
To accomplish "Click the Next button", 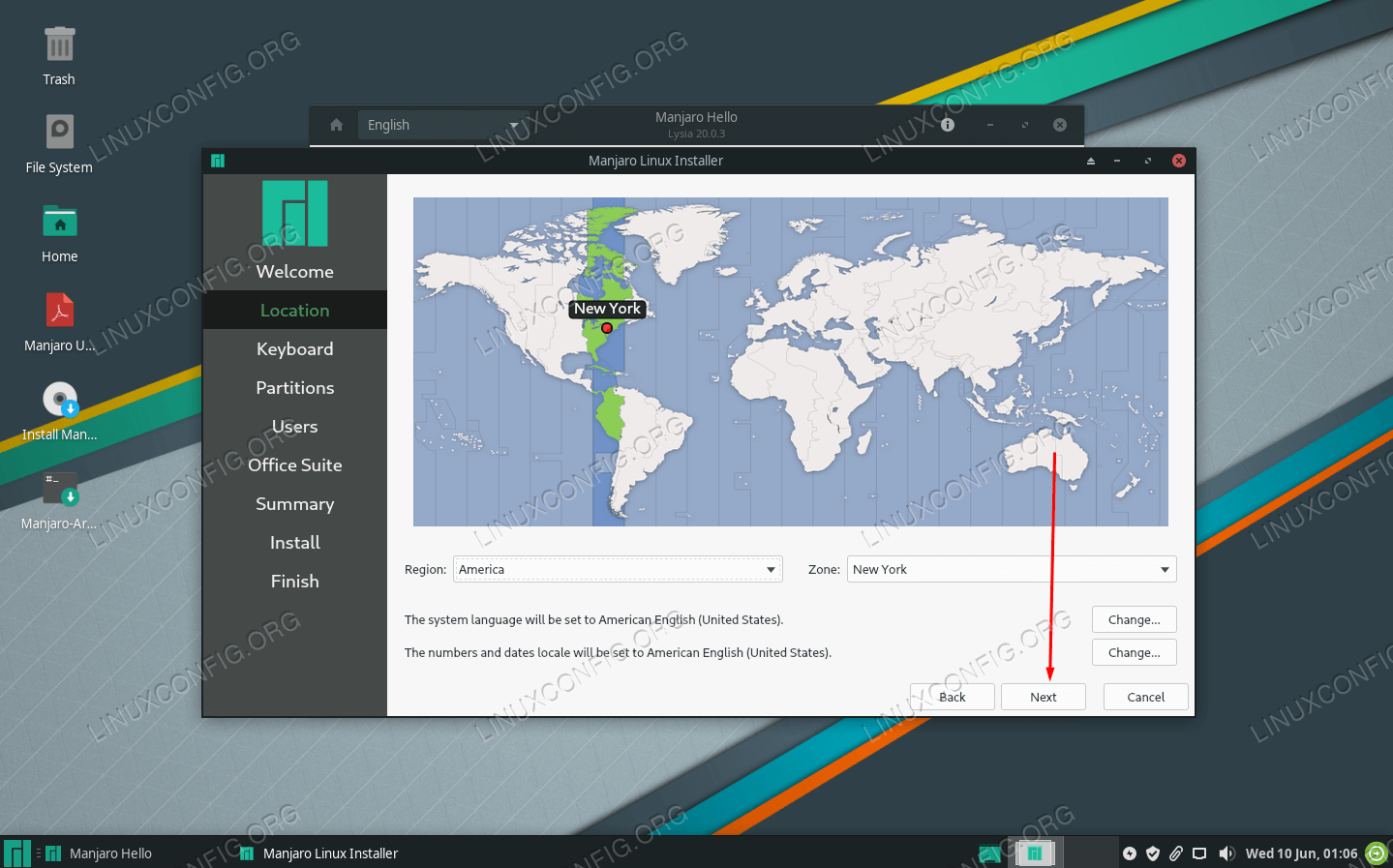I will [x=1044, y=697].
